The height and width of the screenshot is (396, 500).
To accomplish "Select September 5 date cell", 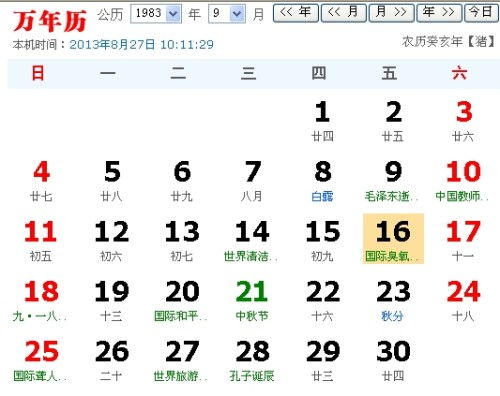I will pos(111,181).
